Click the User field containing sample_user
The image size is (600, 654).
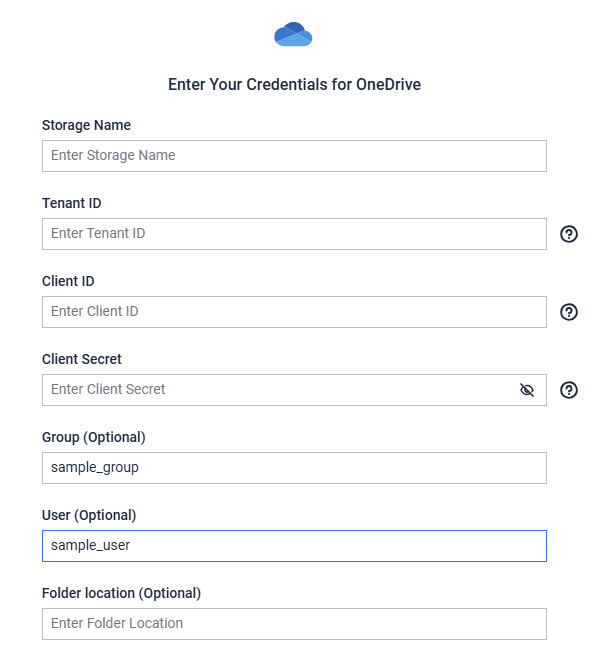(294, 546)
